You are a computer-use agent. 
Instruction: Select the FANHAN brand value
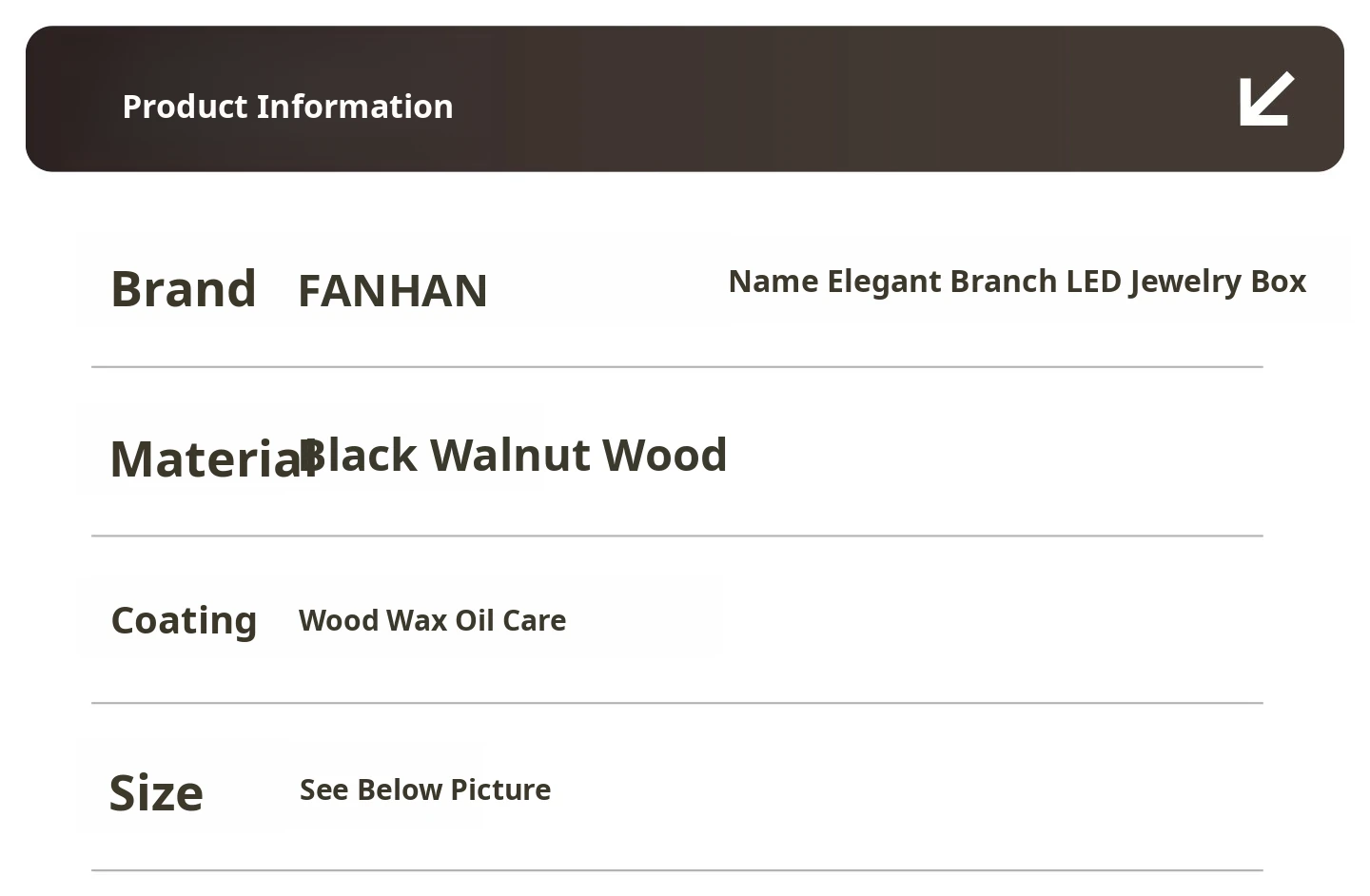tap(392, 291)
